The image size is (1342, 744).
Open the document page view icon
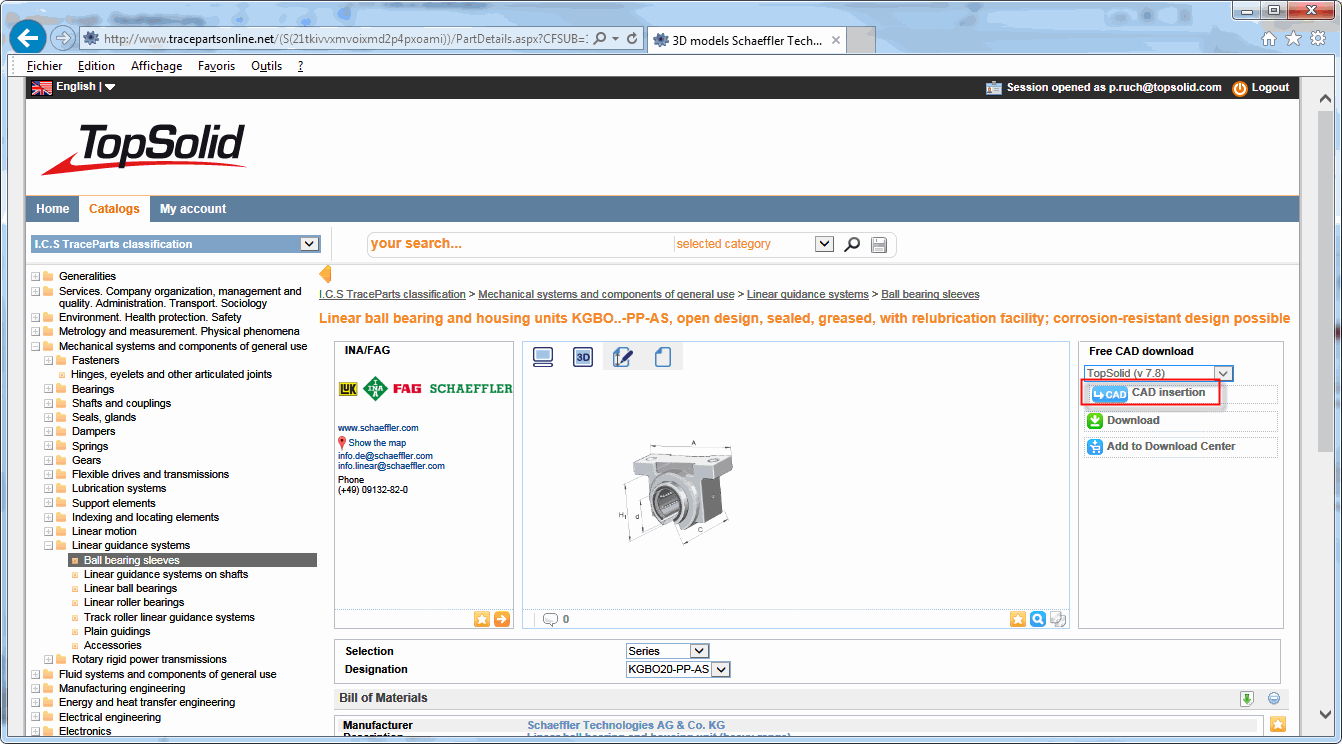pos(662,357)
